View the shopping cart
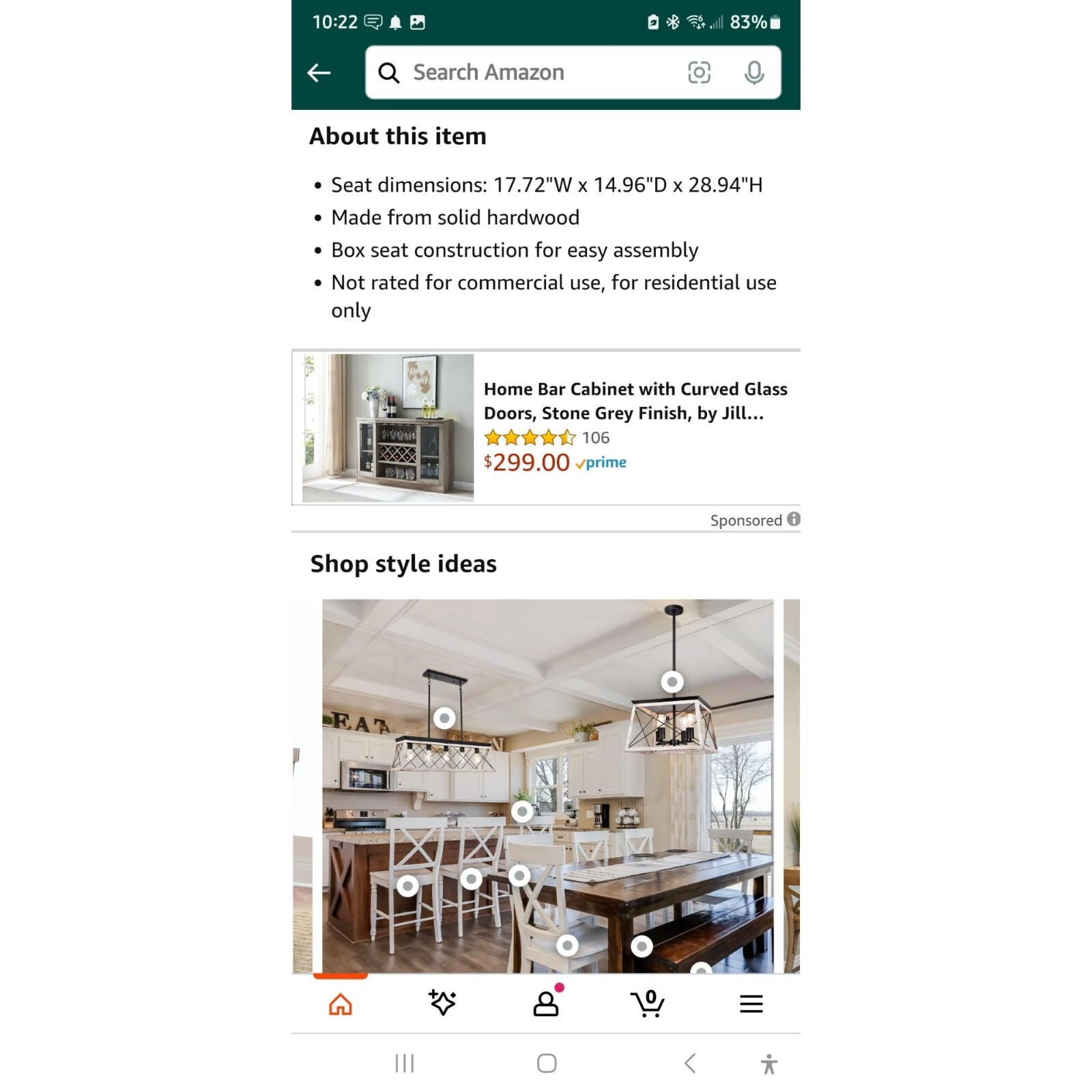1092x1092 pixels. click(x=648, y=1003)
